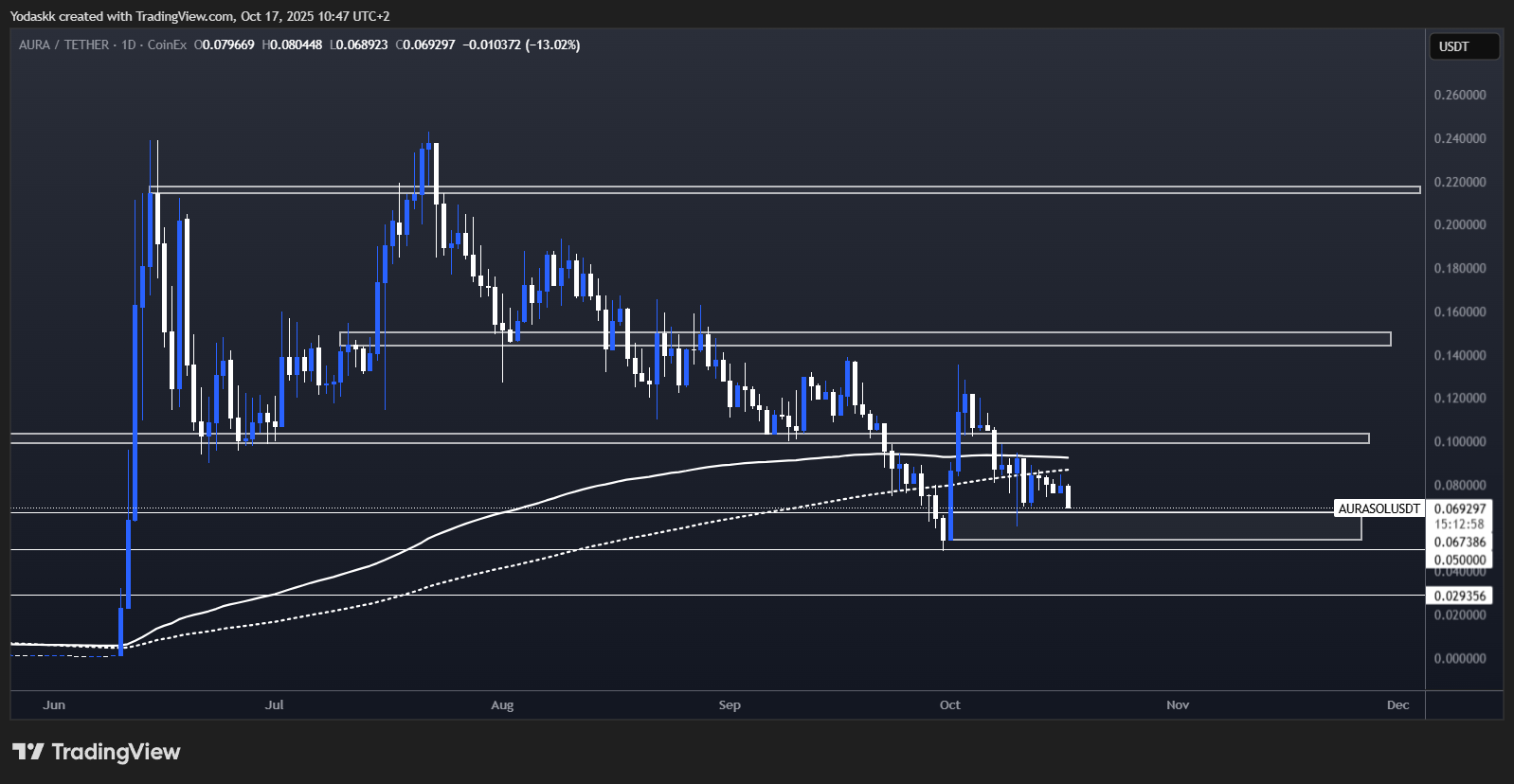Select the high value 0.080448 in legend

point(297,45)
